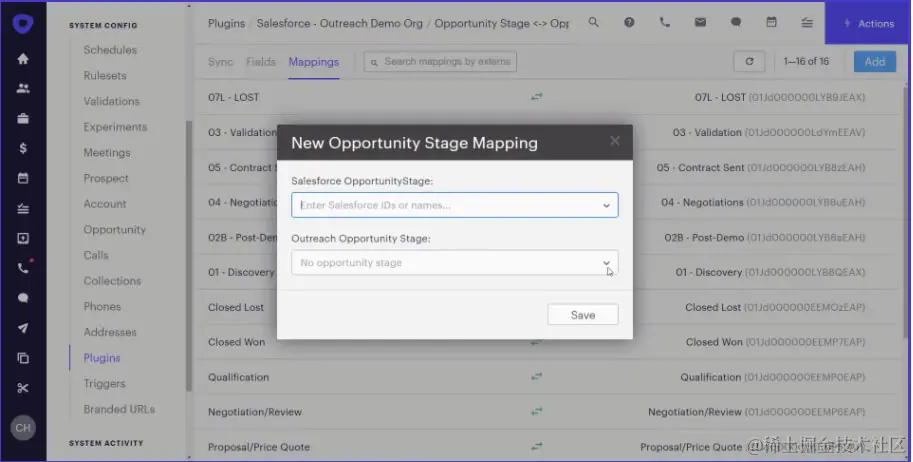Click the 07L - LOST mapping text
This screenshot has height=462, width=913.
click(x=233, y=97)
